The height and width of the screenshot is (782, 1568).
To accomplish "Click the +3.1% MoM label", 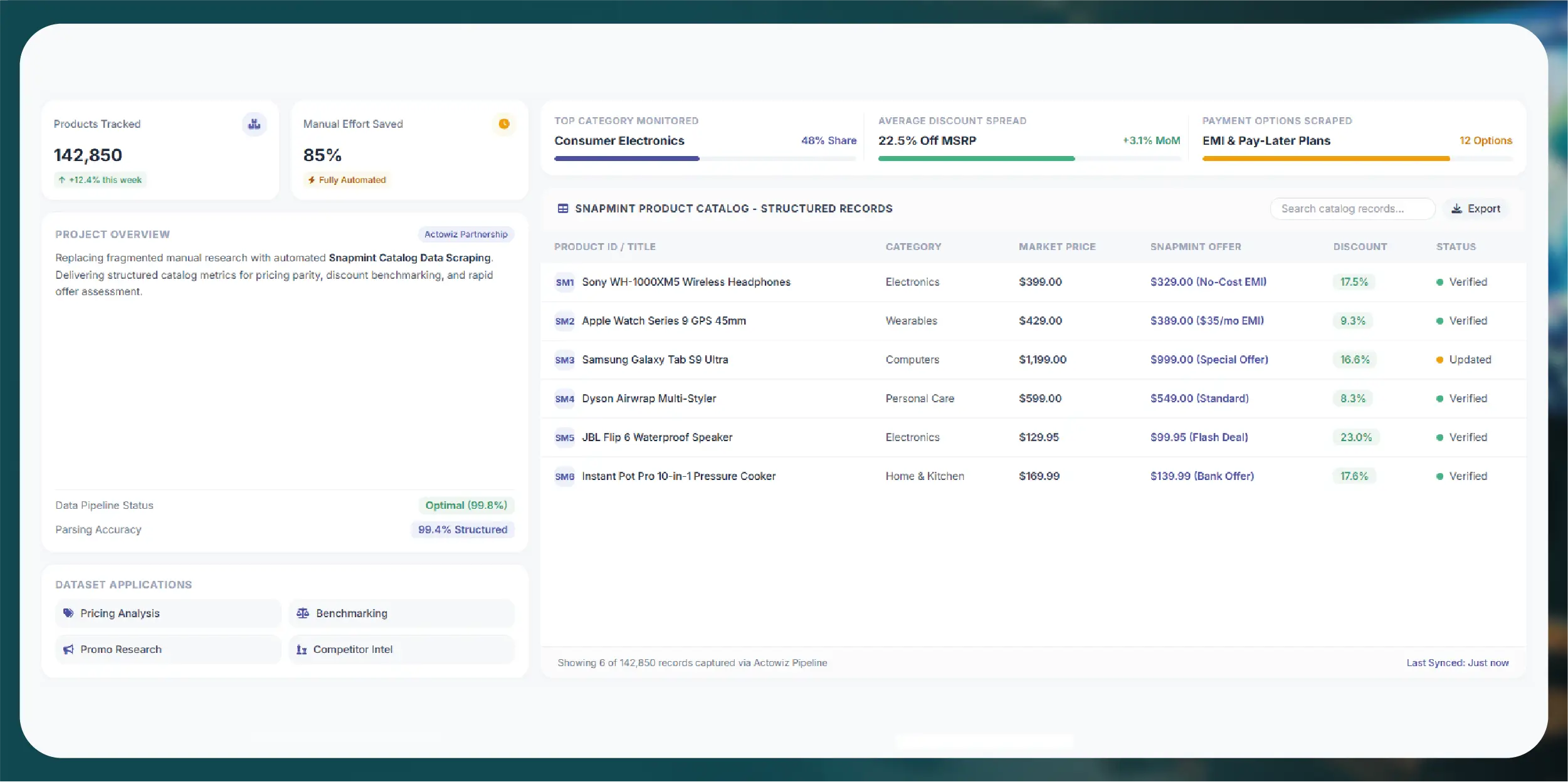I will coord(1151,141).
